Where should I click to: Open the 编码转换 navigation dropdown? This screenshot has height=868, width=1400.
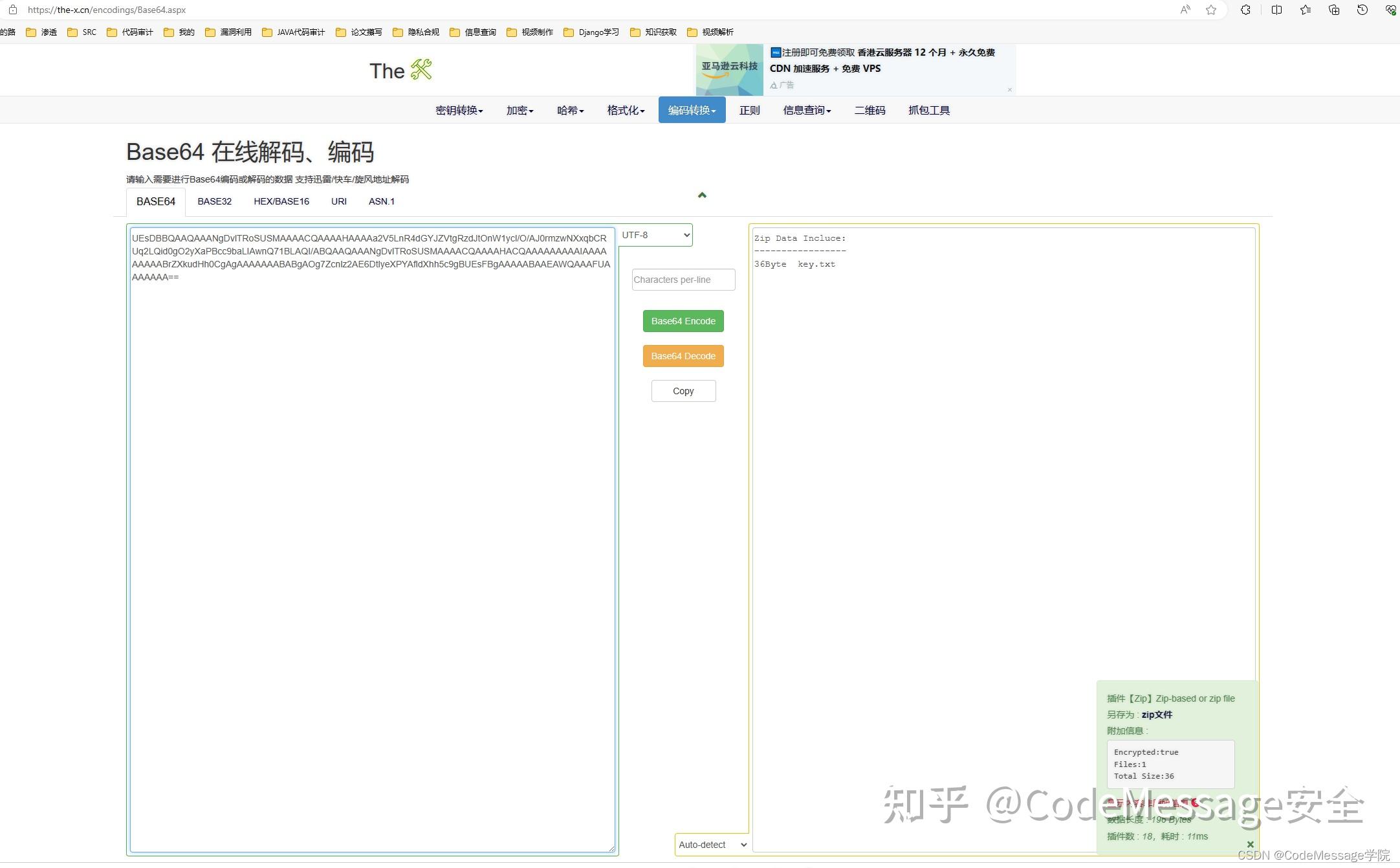[x=691, y=109]
